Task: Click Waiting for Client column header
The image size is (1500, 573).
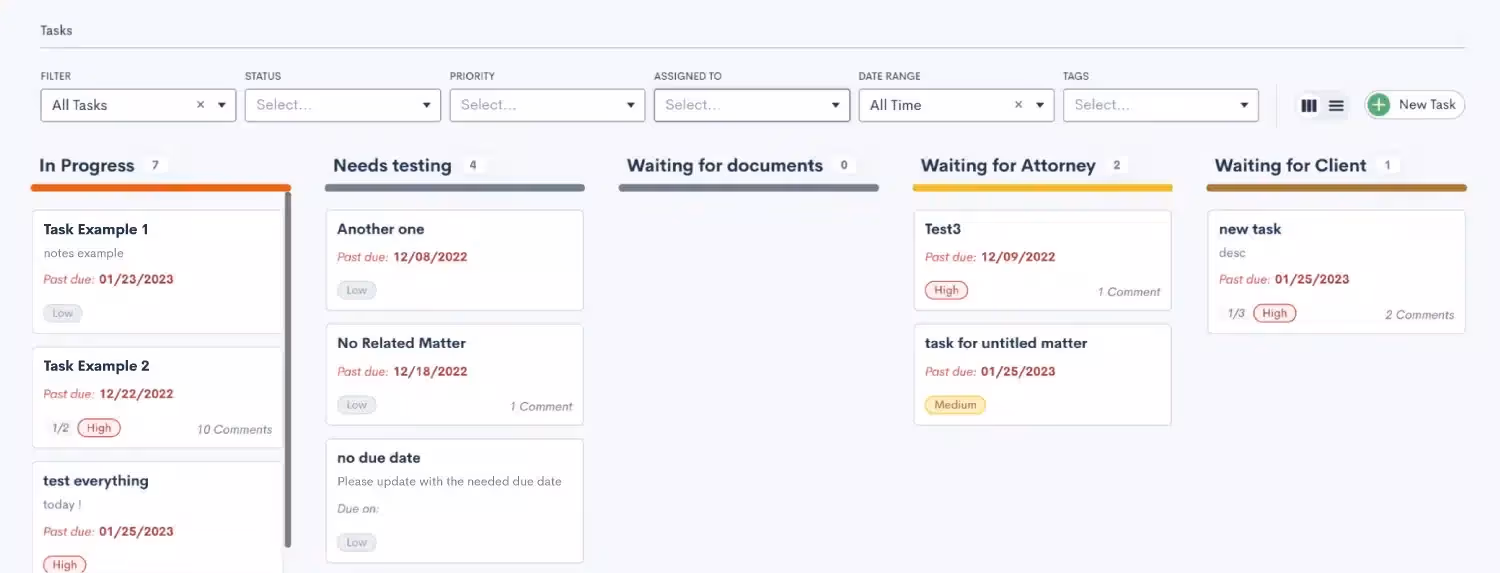Action: click(1290, 166)
